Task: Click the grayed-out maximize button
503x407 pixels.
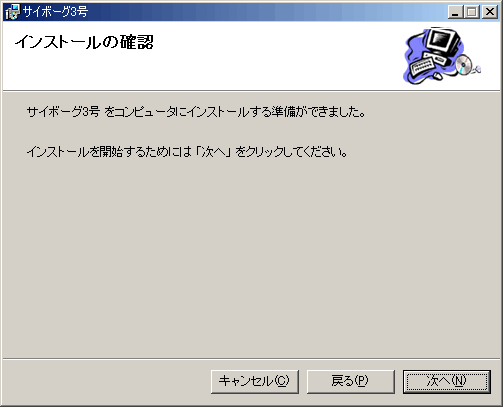Action: pyautogui.click(x=472, y=12)
